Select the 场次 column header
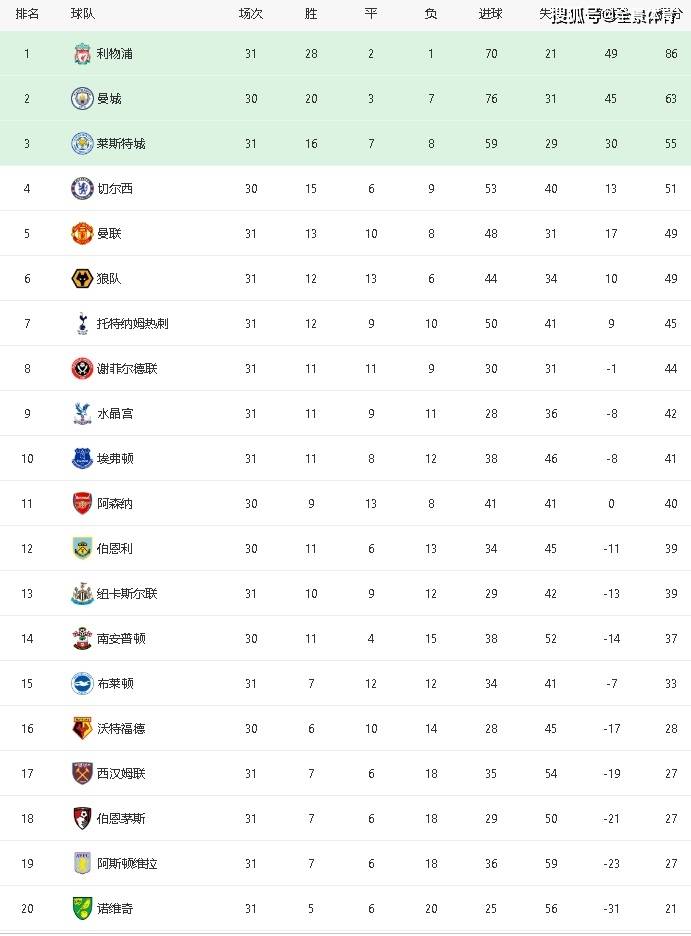Image resolution: width=691 pixels, height=936 pixels. coord(250,14)
